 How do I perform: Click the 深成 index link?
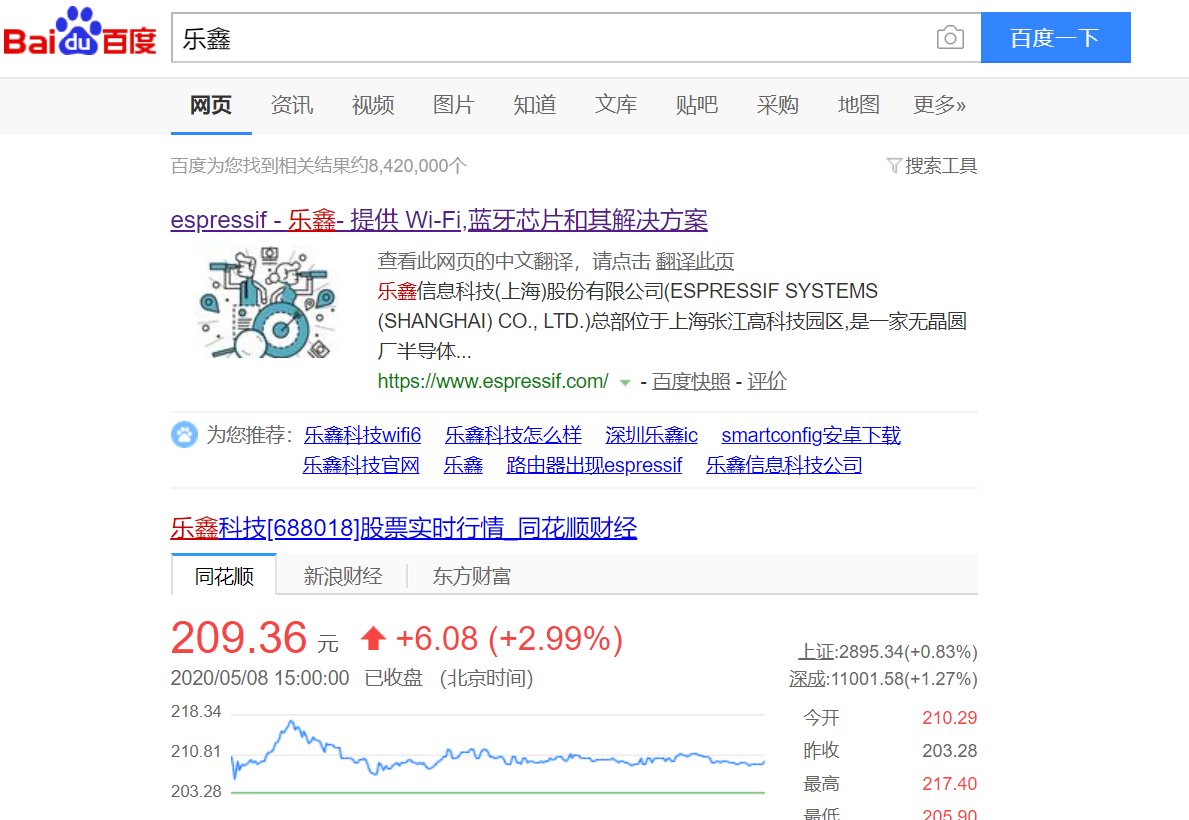(807, 679)
